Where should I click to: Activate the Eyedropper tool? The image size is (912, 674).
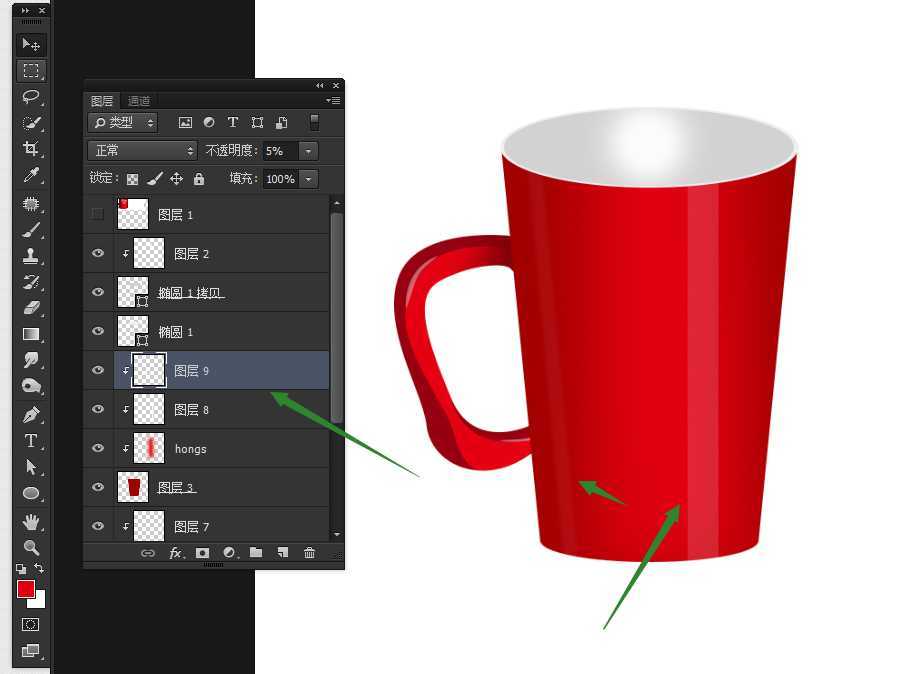[x=31, y=176]
